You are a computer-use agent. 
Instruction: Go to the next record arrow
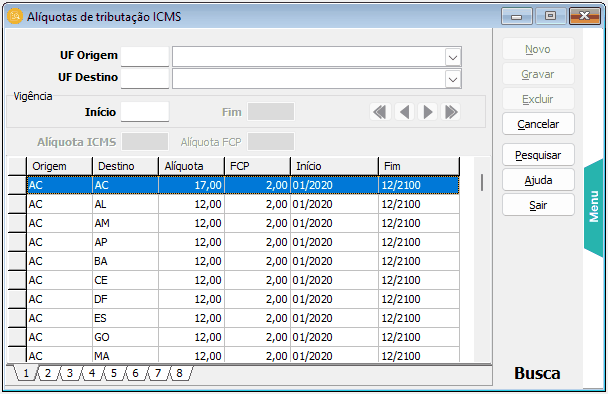tap(428, 112)
